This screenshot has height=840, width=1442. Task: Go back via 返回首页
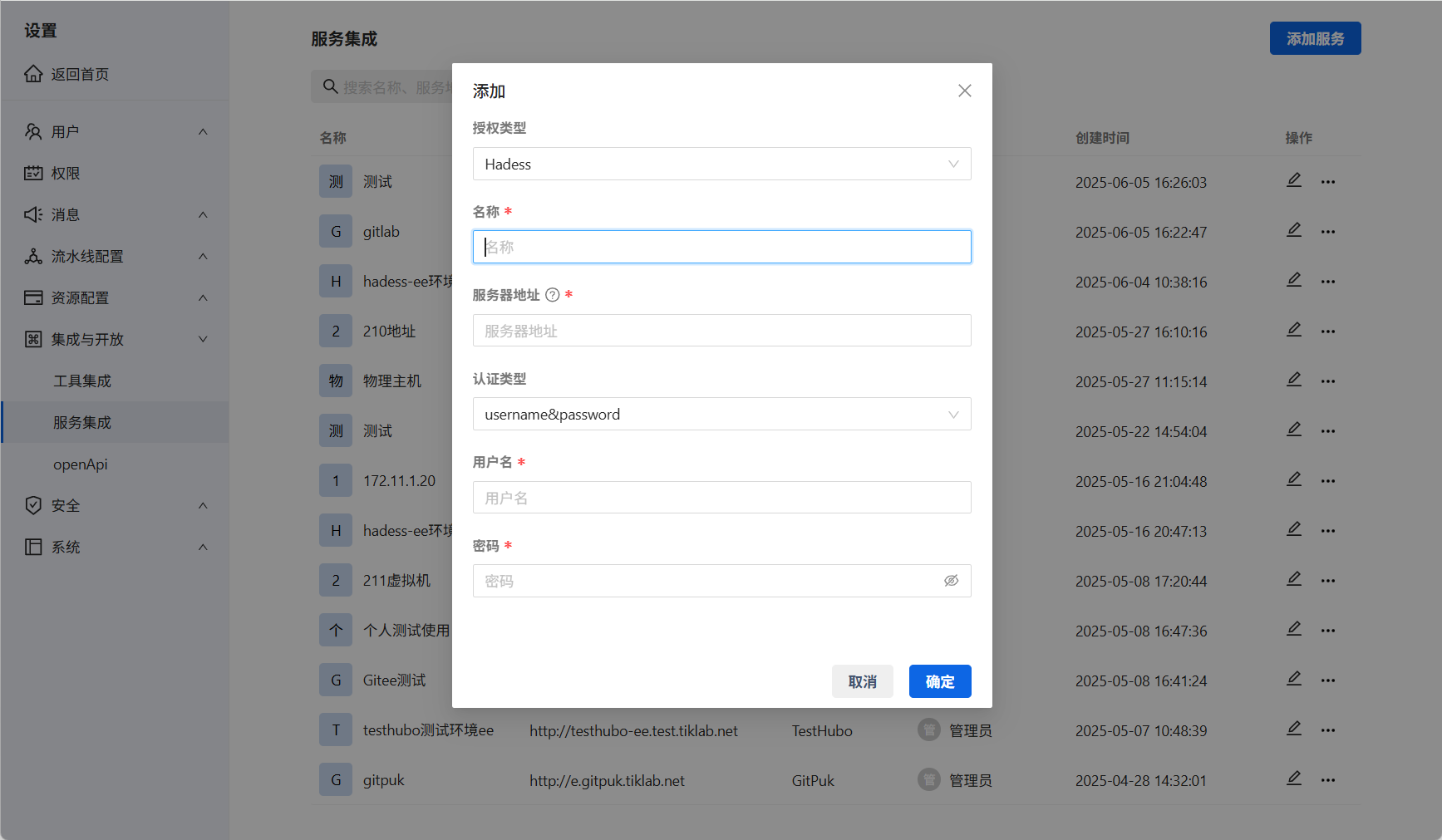80,74
